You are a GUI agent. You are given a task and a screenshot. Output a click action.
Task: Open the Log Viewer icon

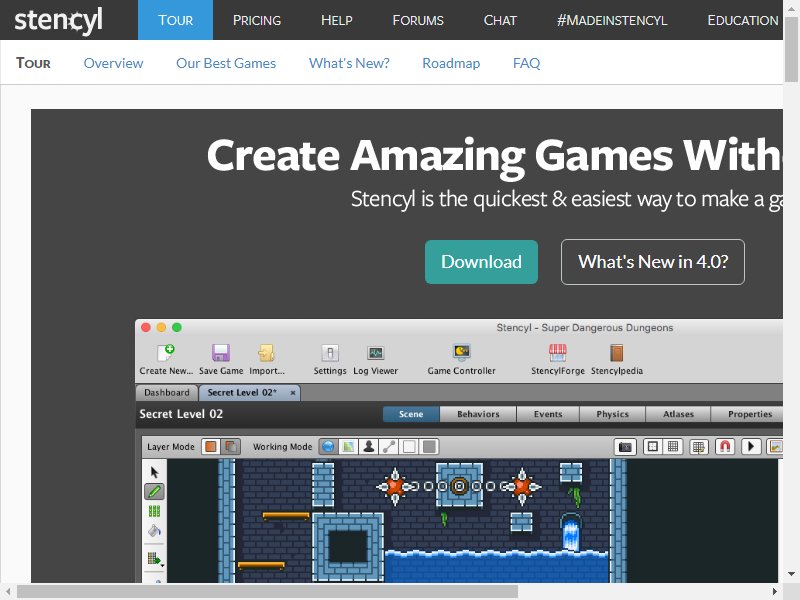pos(376,353)
